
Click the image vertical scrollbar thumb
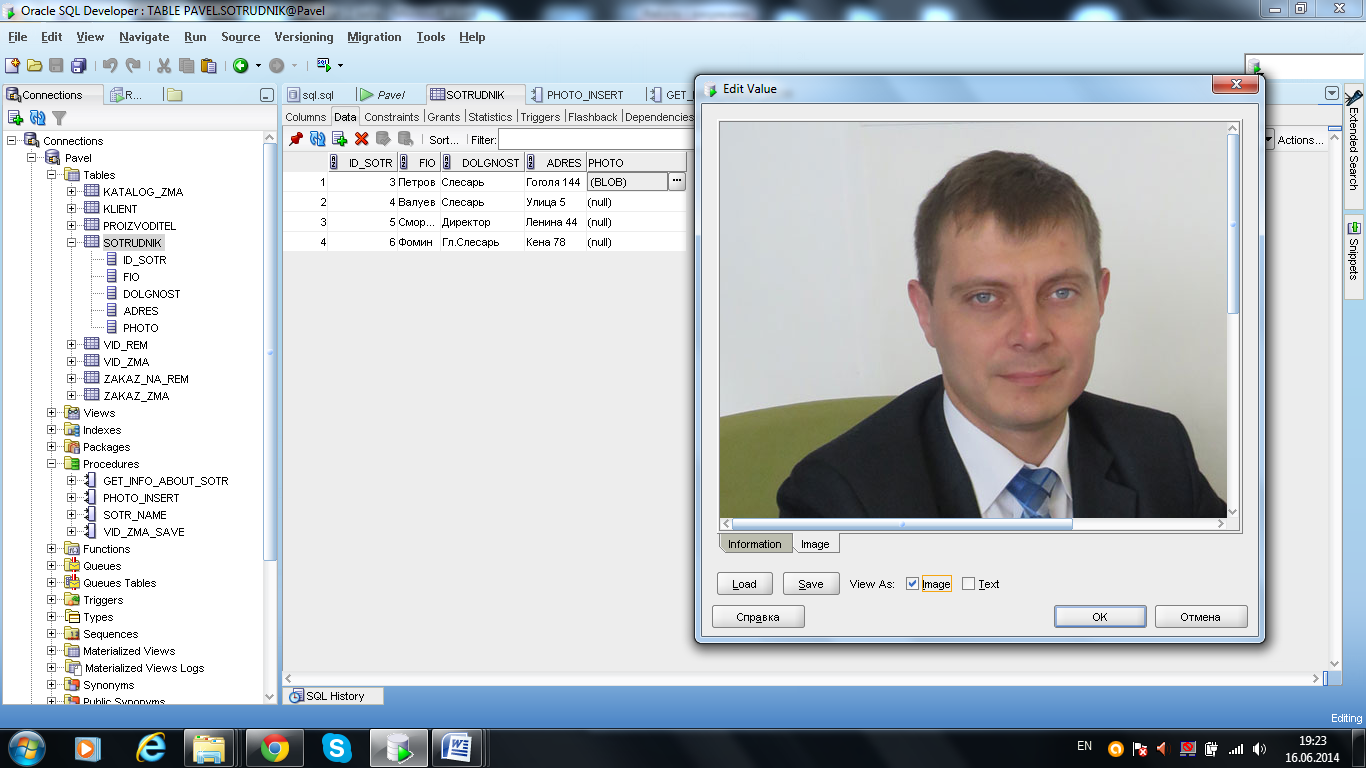[x=1233, y=223]
